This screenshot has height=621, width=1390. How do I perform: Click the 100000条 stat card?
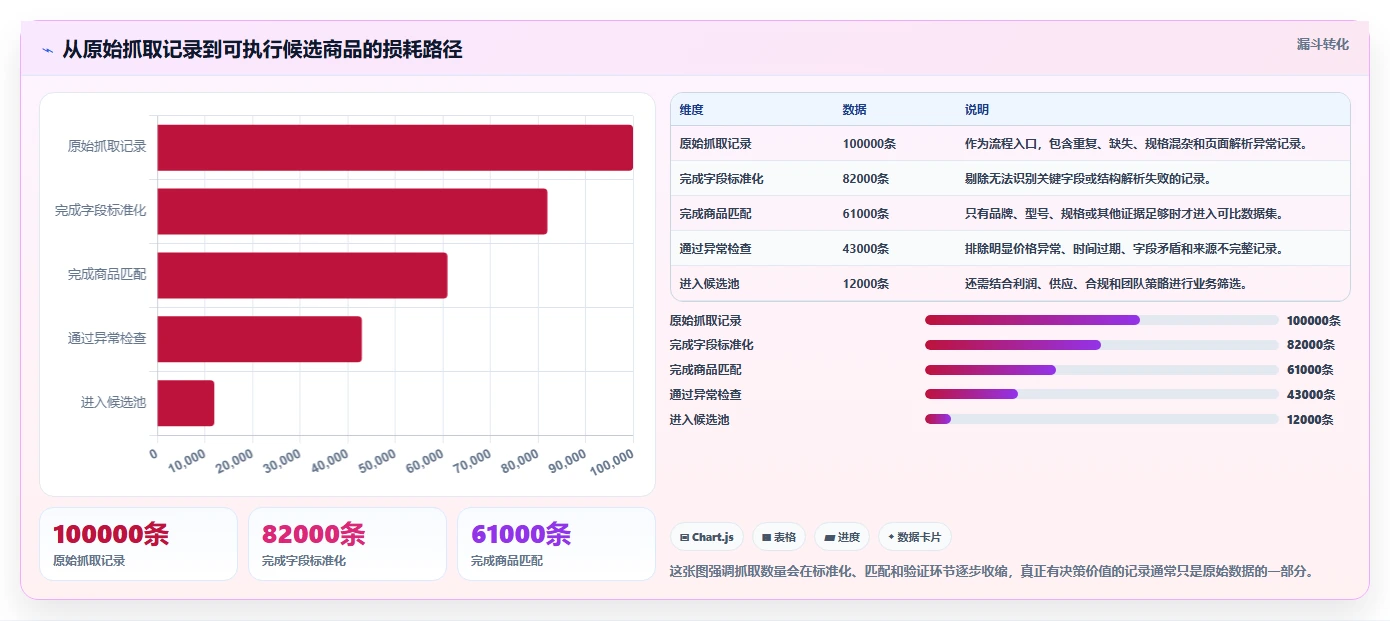138,544
